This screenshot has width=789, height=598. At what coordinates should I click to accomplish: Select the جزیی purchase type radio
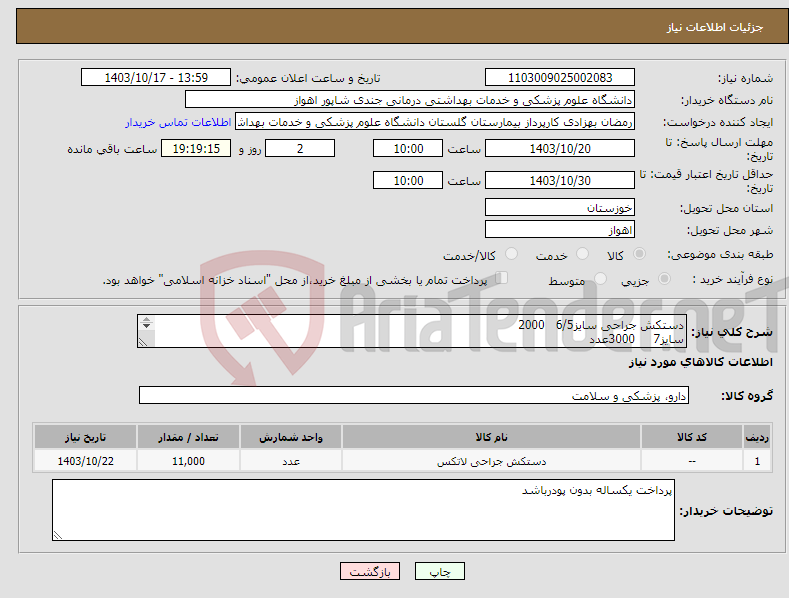coord(664,278)
